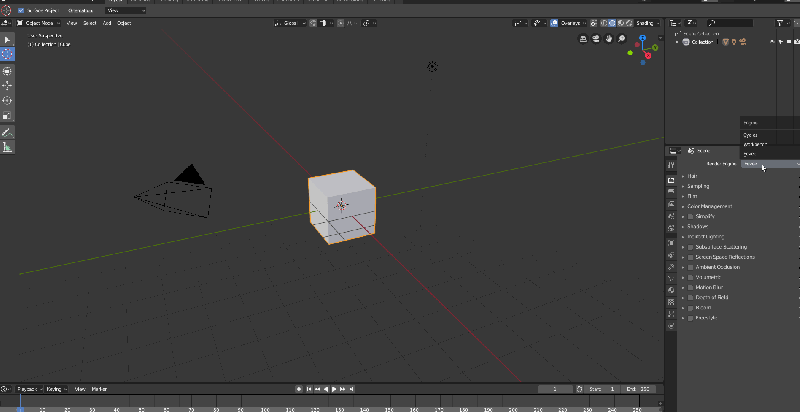Open the Object Mode dropdown
800x412 pixels.
tap(38, 23)
